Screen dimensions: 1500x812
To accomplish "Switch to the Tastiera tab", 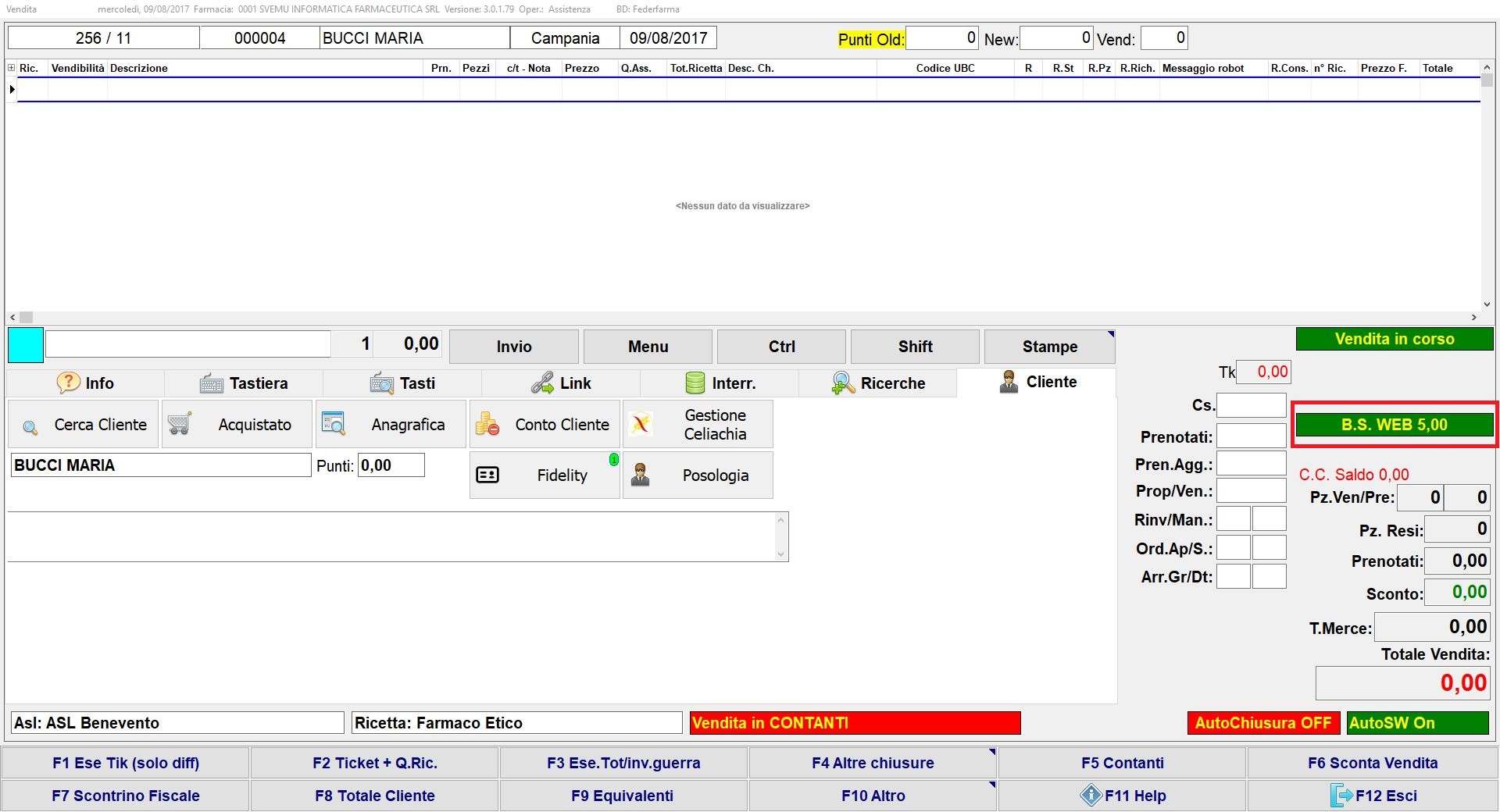I will 244,383.
